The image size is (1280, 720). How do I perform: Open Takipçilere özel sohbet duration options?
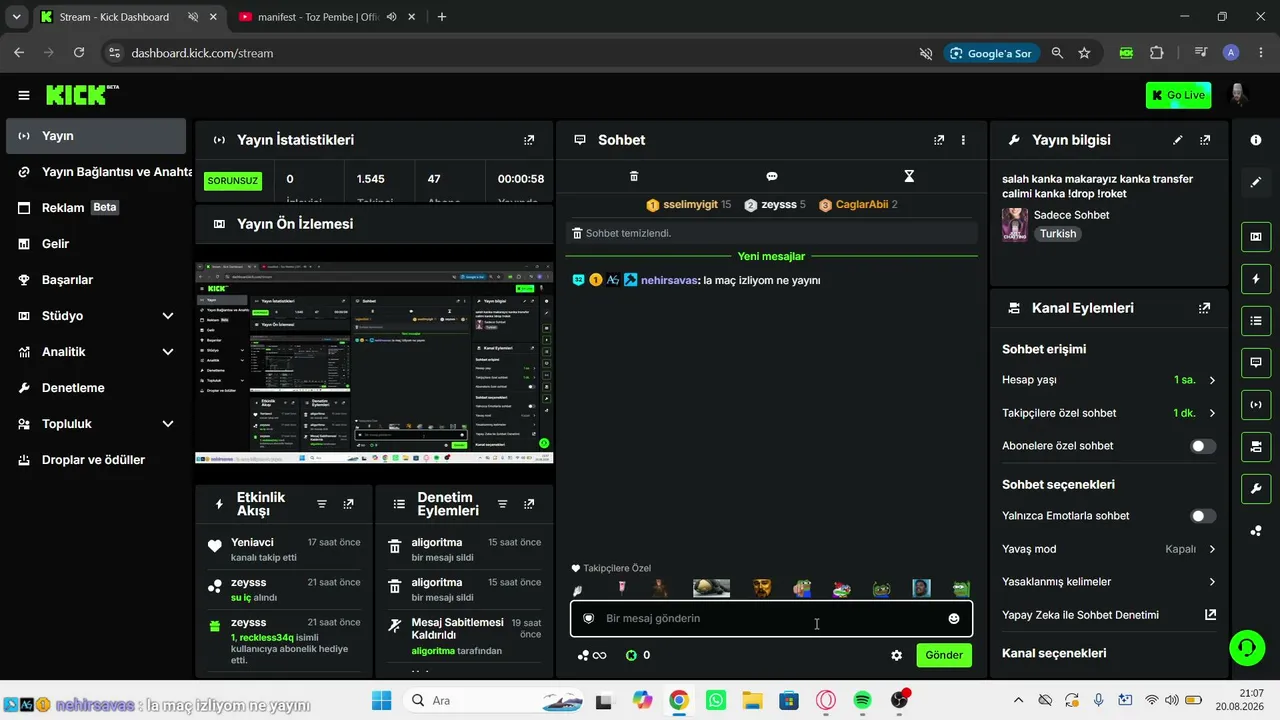pos(1109,413)
